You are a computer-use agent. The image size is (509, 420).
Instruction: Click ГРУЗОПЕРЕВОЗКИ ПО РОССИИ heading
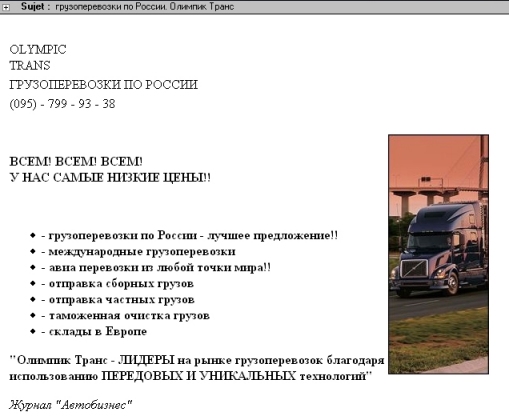click(104, 85)
